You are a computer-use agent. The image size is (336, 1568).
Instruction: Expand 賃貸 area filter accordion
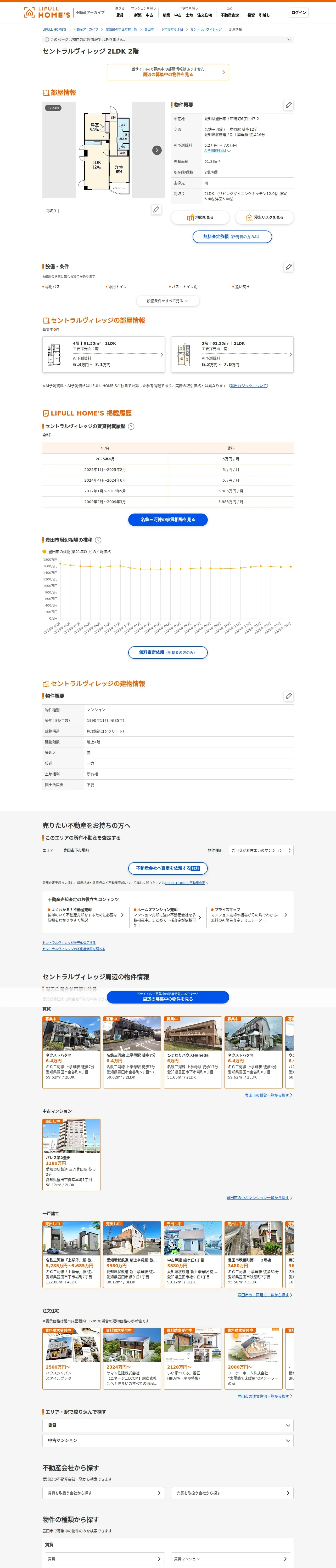tap(168, 1426)
